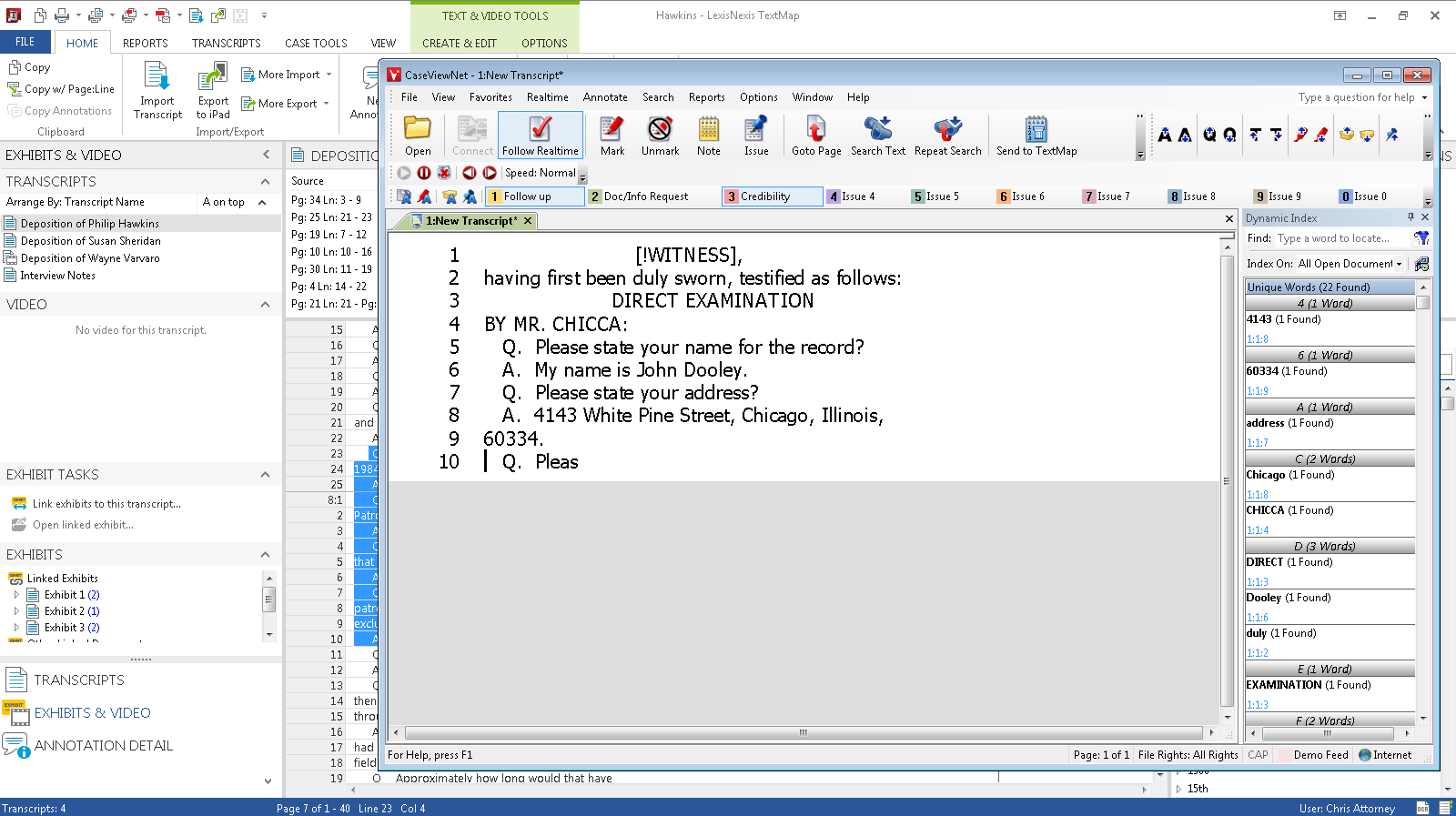Switch to CASE TOOLS ribbon tab
Viewport: 1456px width, 816px height.
(316, 43)
